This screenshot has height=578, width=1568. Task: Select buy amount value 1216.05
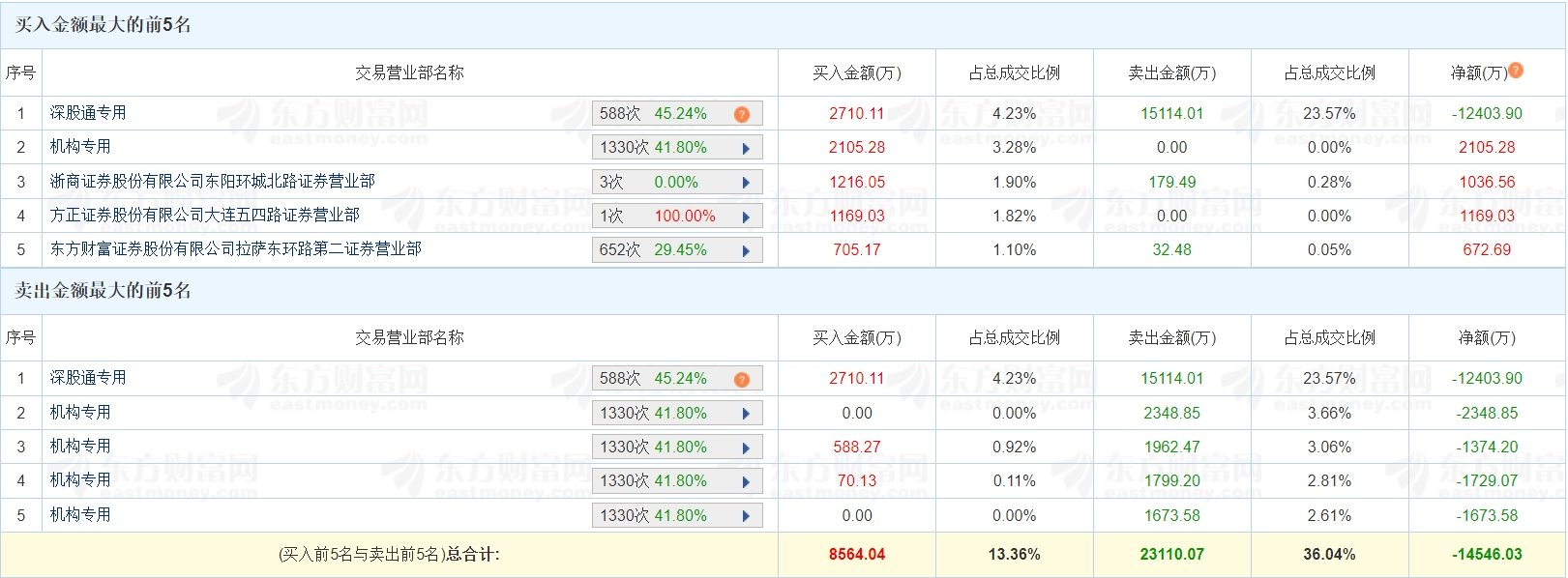[857, 183]
